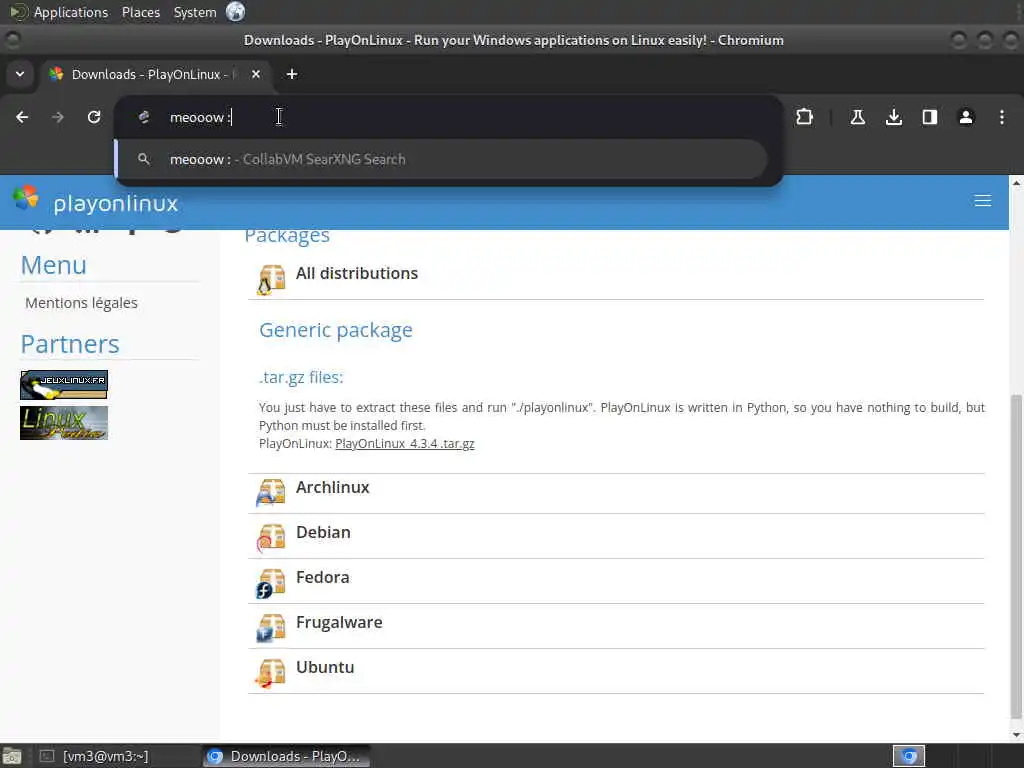
Task: Open the Places menu in top panel
Action: 141,12
